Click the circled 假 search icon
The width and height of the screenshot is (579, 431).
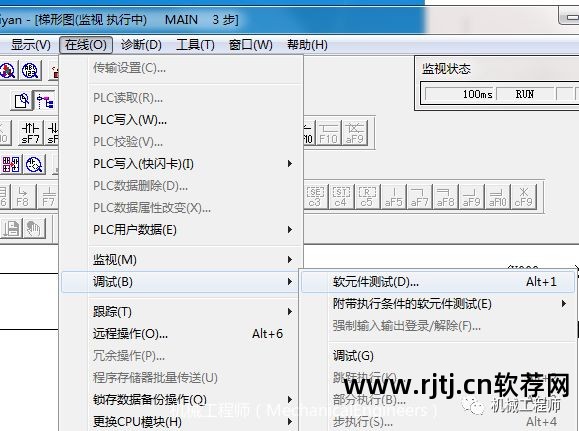30,70
